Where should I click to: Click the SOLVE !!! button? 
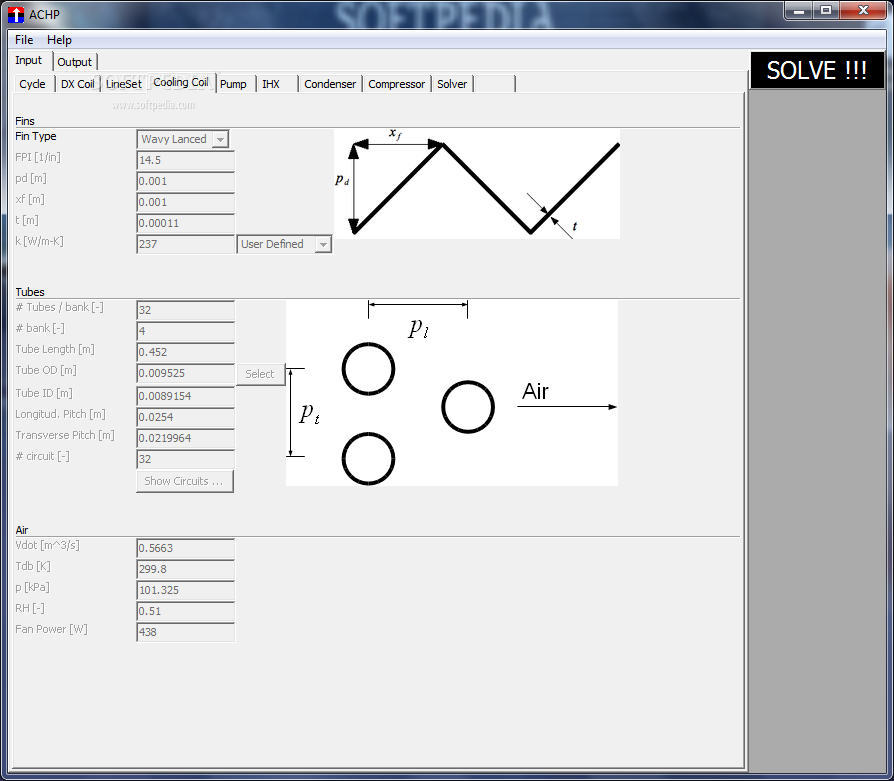[x=817, y=71]
